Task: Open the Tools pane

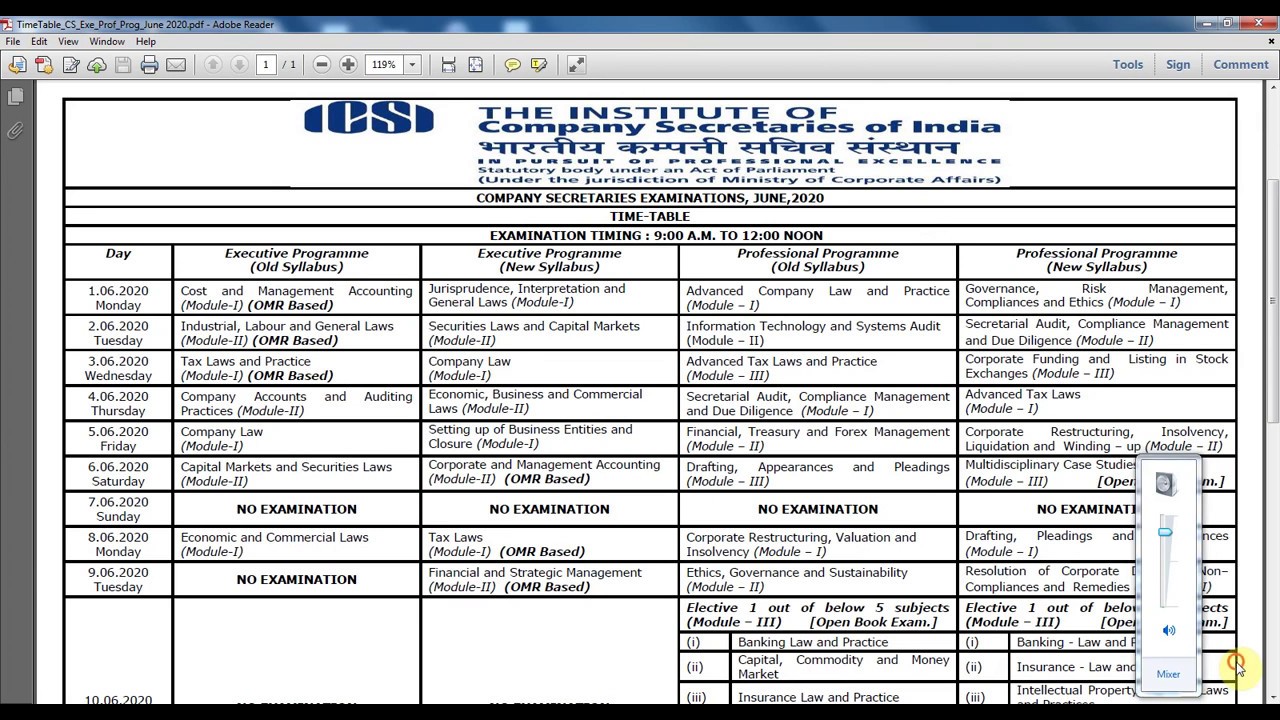Action: click(x=1128, y=64)
